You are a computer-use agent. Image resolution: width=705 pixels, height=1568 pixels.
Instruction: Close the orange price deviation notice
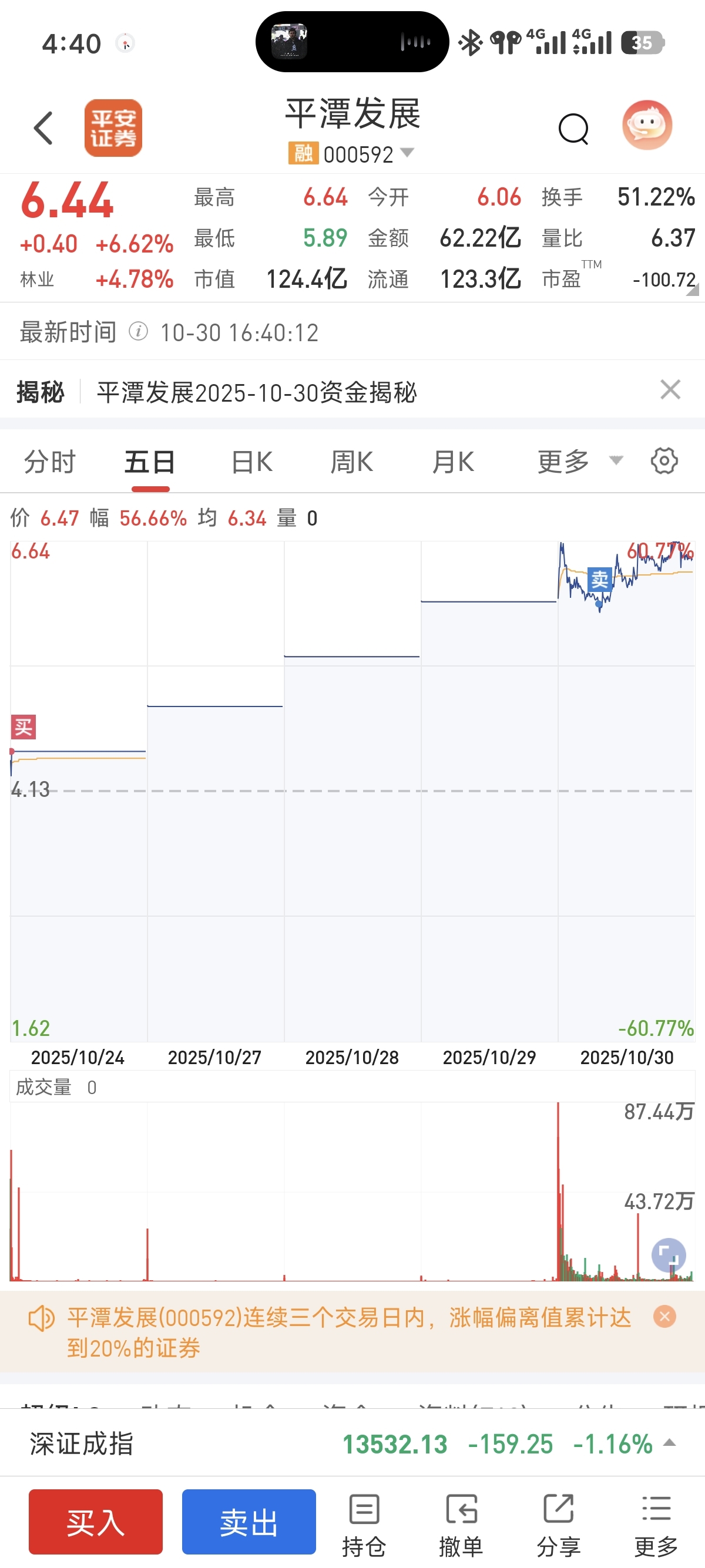664,1317
